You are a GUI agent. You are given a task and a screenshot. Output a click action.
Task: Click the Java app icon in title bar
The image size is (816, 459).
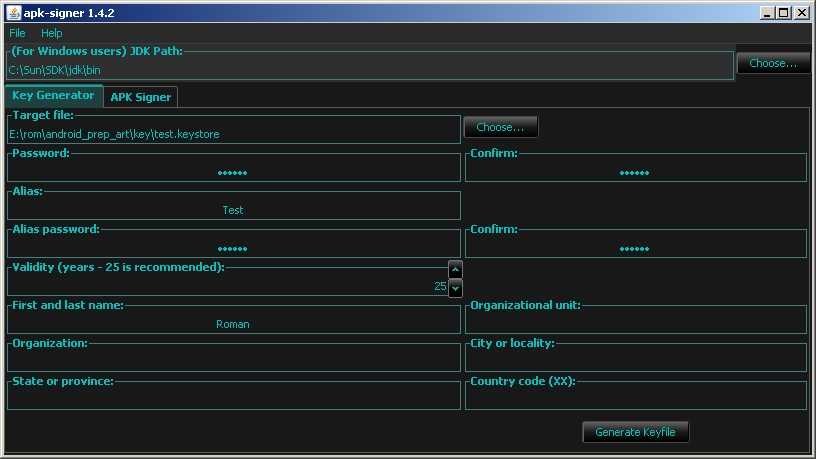point(11,12)
